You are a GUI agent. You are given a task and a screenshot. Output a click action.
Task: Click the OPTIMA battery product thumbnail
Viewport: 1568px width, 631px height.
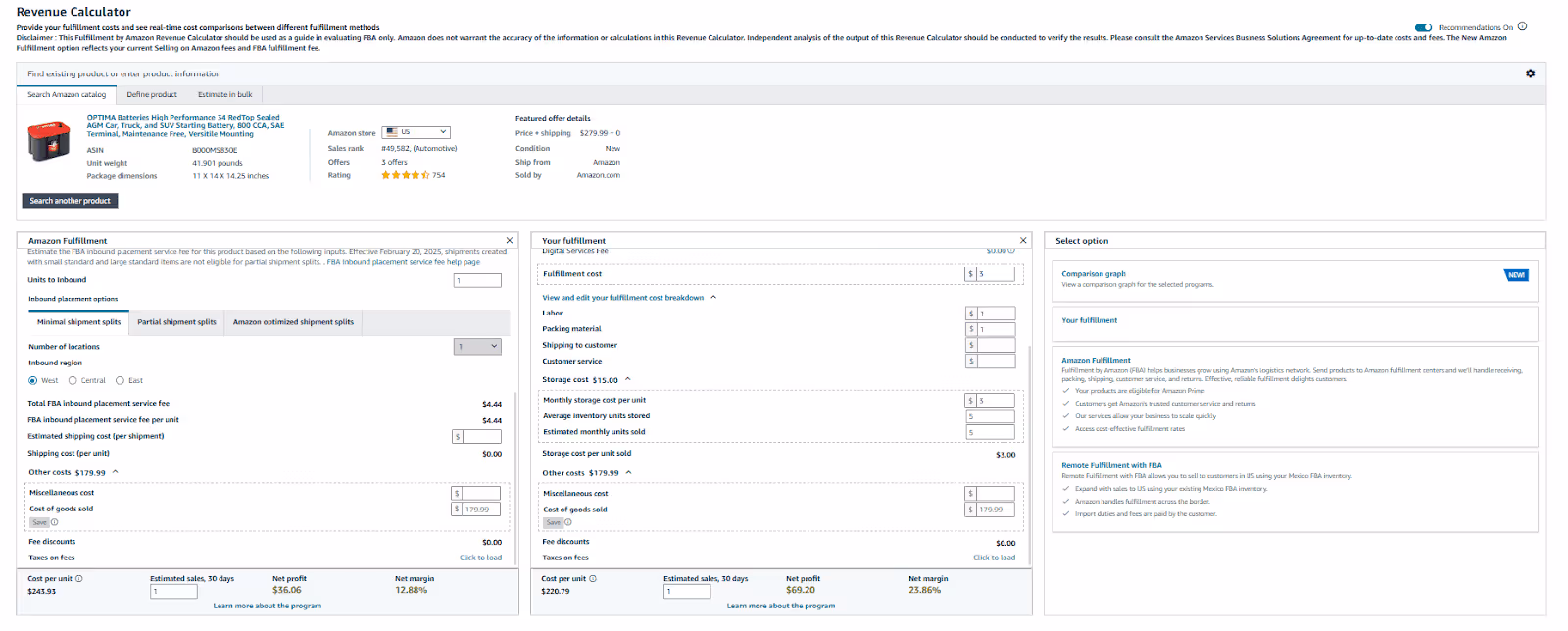(49, 141)
